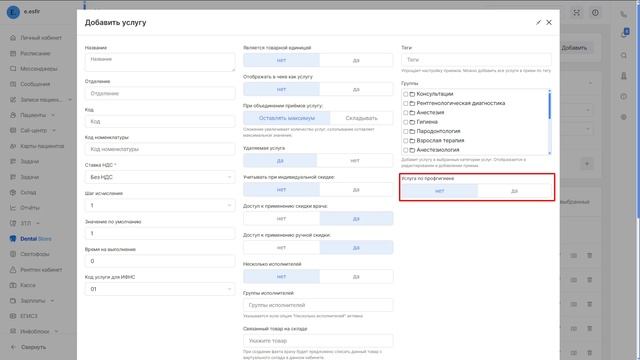Viewport: 640px width, 360px height.
Task: Check the Консультации group checkbox
Action: tap(405, 94)
